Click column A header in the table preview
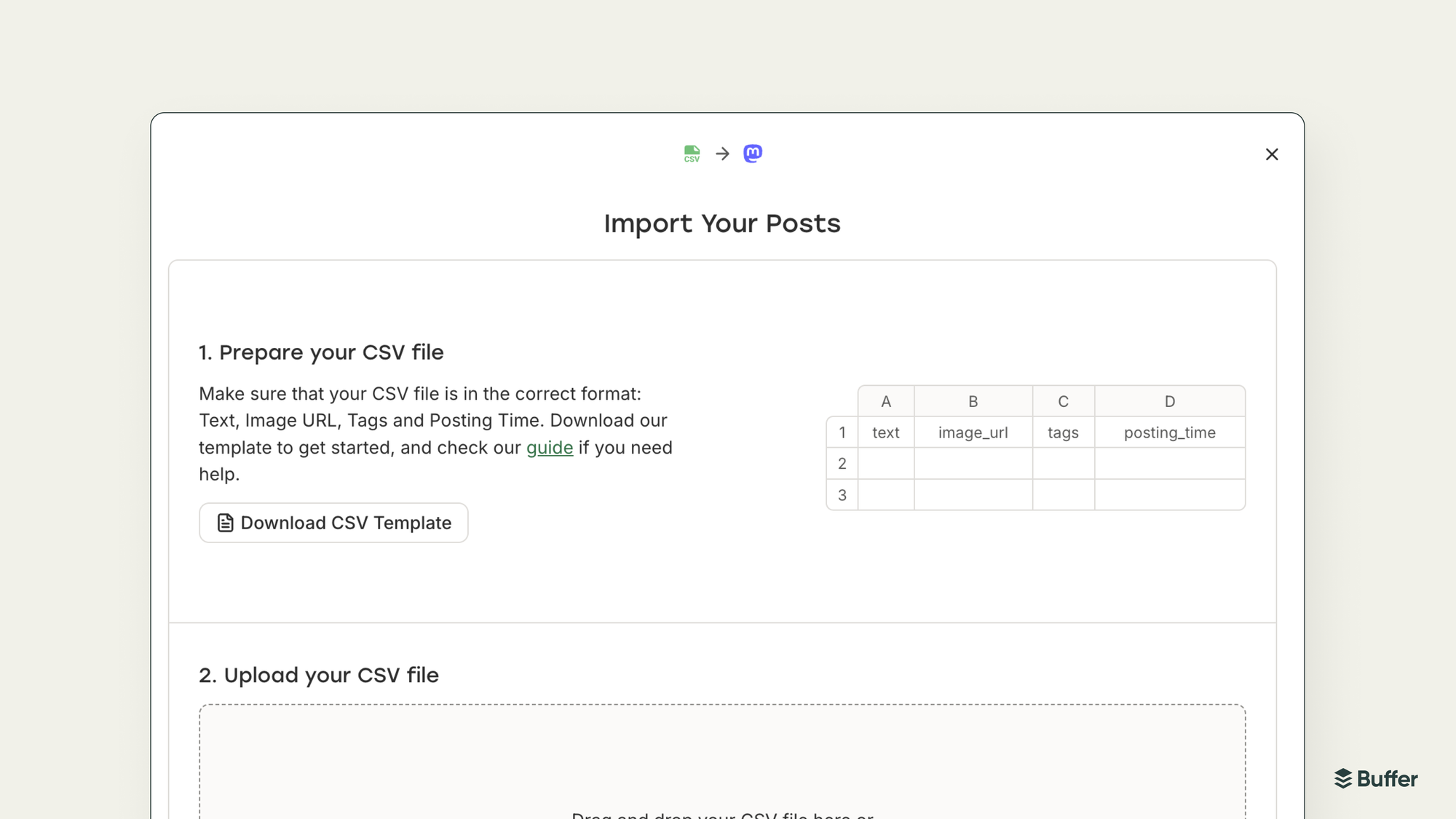 point(885,401)
